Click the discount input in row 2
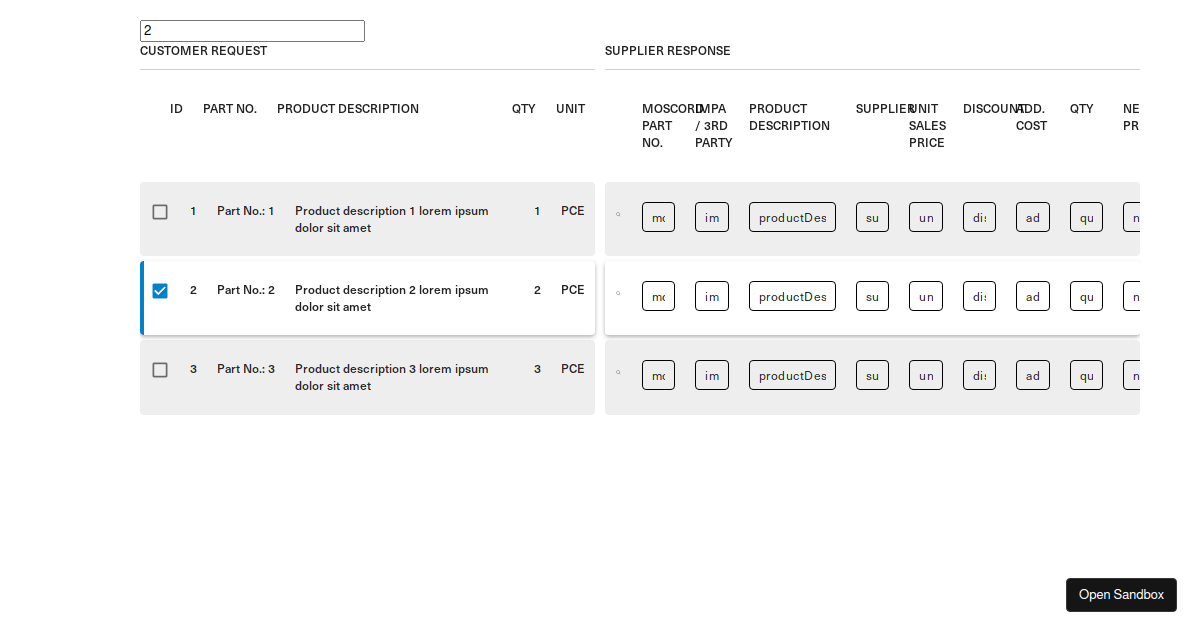Viewport: 1200px width, 630px height. click(x=979, y=296)
